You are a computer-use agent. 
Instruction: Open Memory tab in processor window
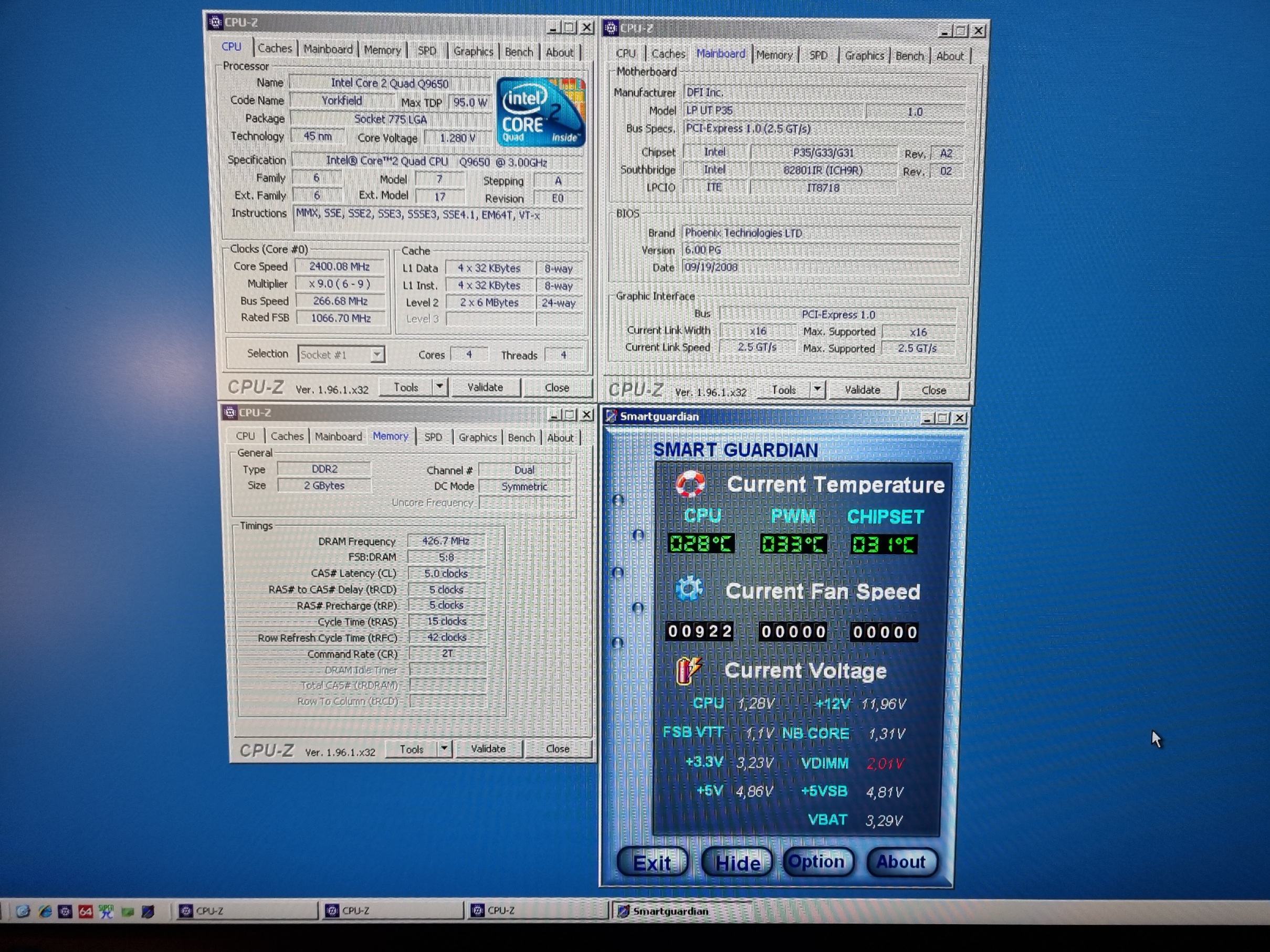[382, 50]
